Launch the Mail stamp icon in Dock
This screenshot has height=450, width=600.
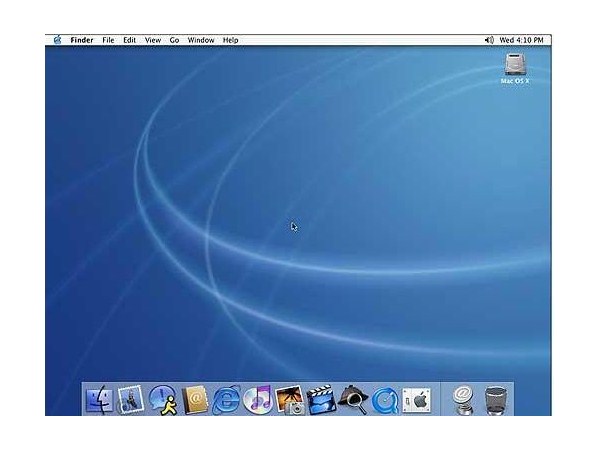pos(130,400)
